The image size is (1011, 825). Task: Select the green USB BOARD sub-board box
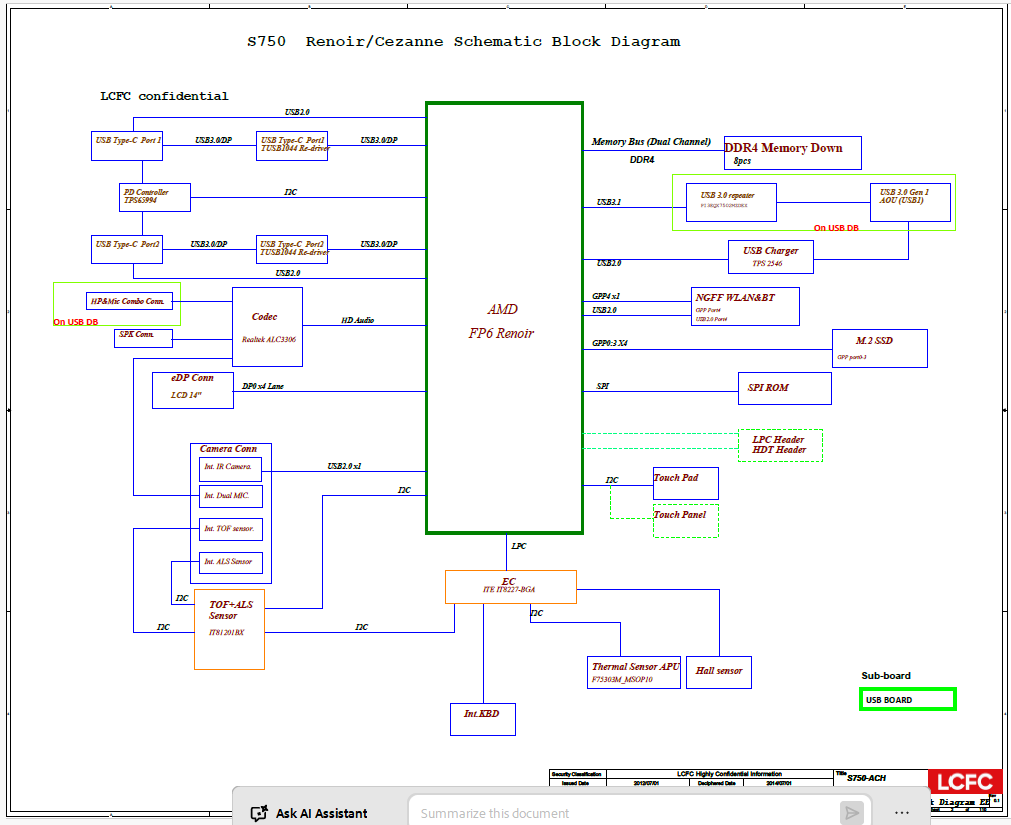click(908, 699)
